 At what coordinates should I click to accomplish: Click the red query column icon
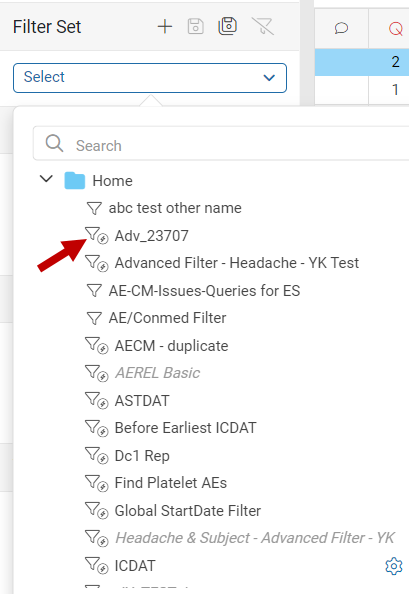(x=396, y=28)
